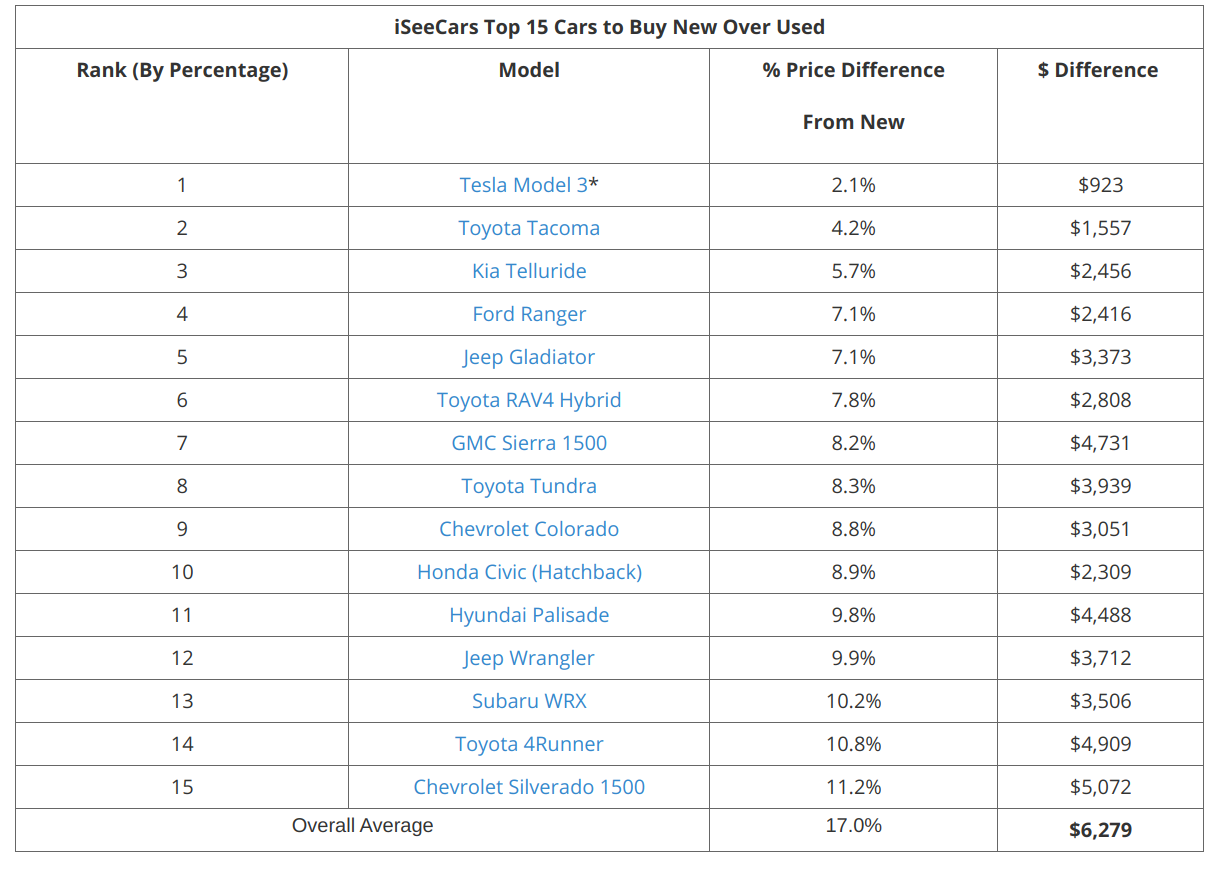Open the Chevrolet Colorado link
1230x870 pixels.
[529, 529]
